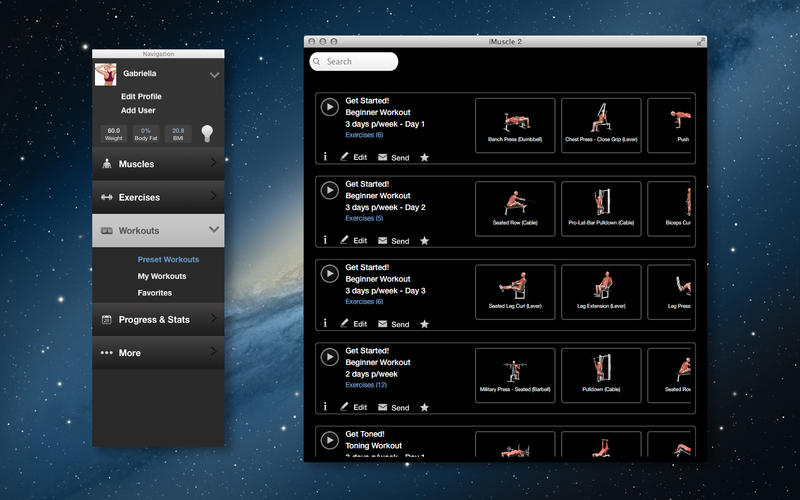Open Chest Press - Close Grip (Lever) thumbnail
800x500 pixels.
[x=601, y=126]
